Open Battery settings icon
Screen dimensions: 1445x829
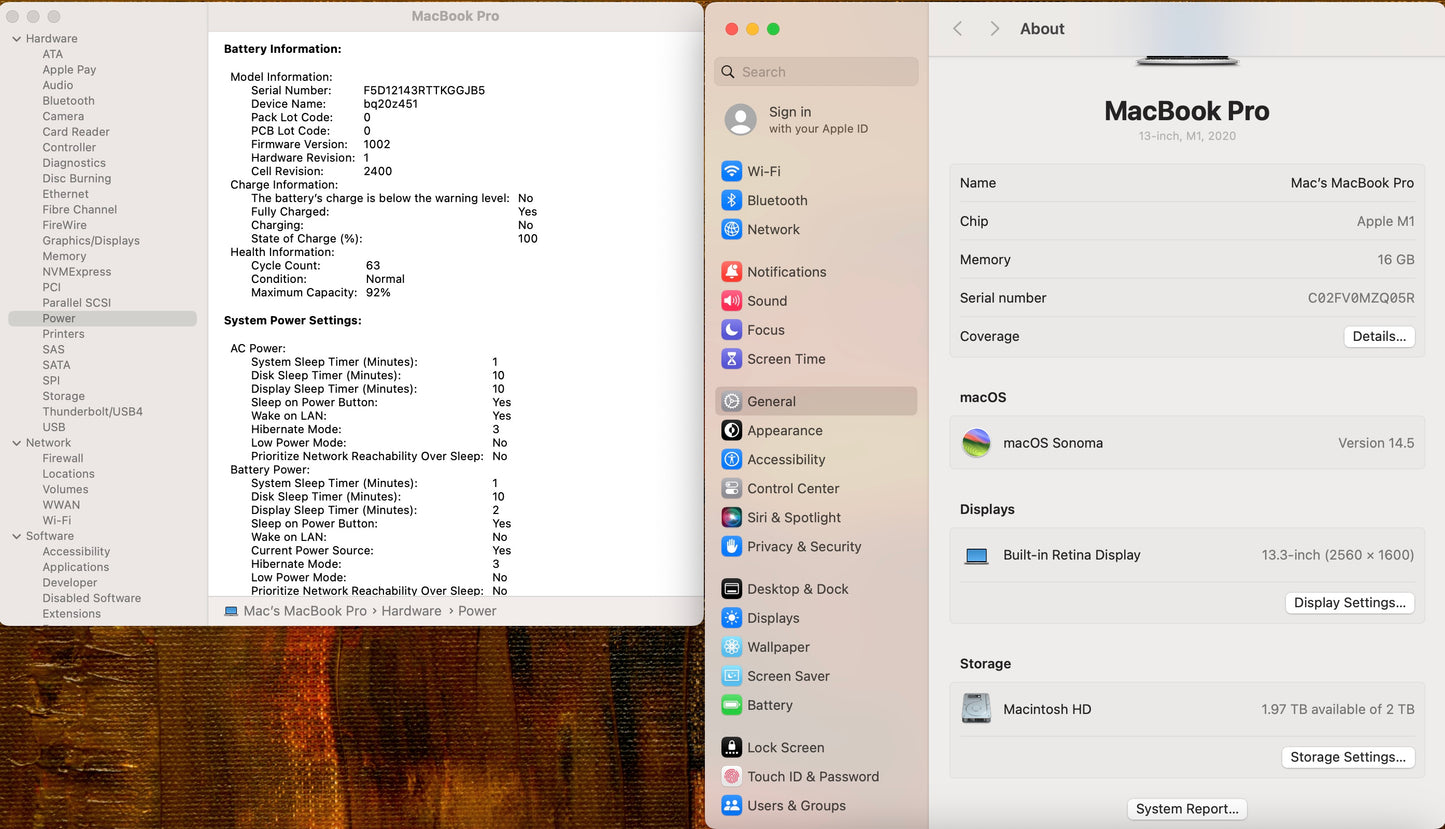point(731,705)
